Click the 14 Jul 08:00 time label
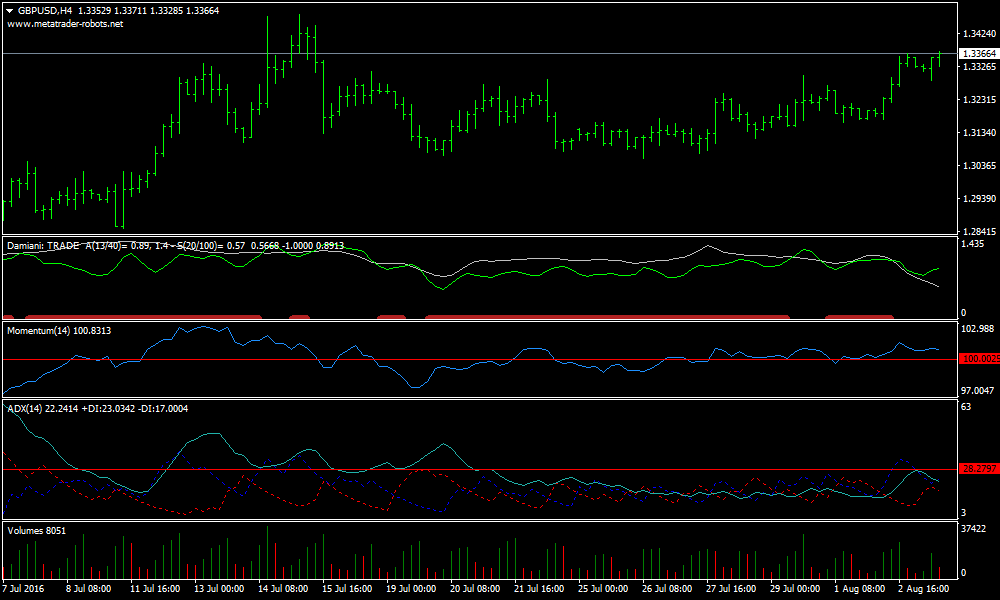1000x600 pixels. pyautogui.click(x=285, y=589)
